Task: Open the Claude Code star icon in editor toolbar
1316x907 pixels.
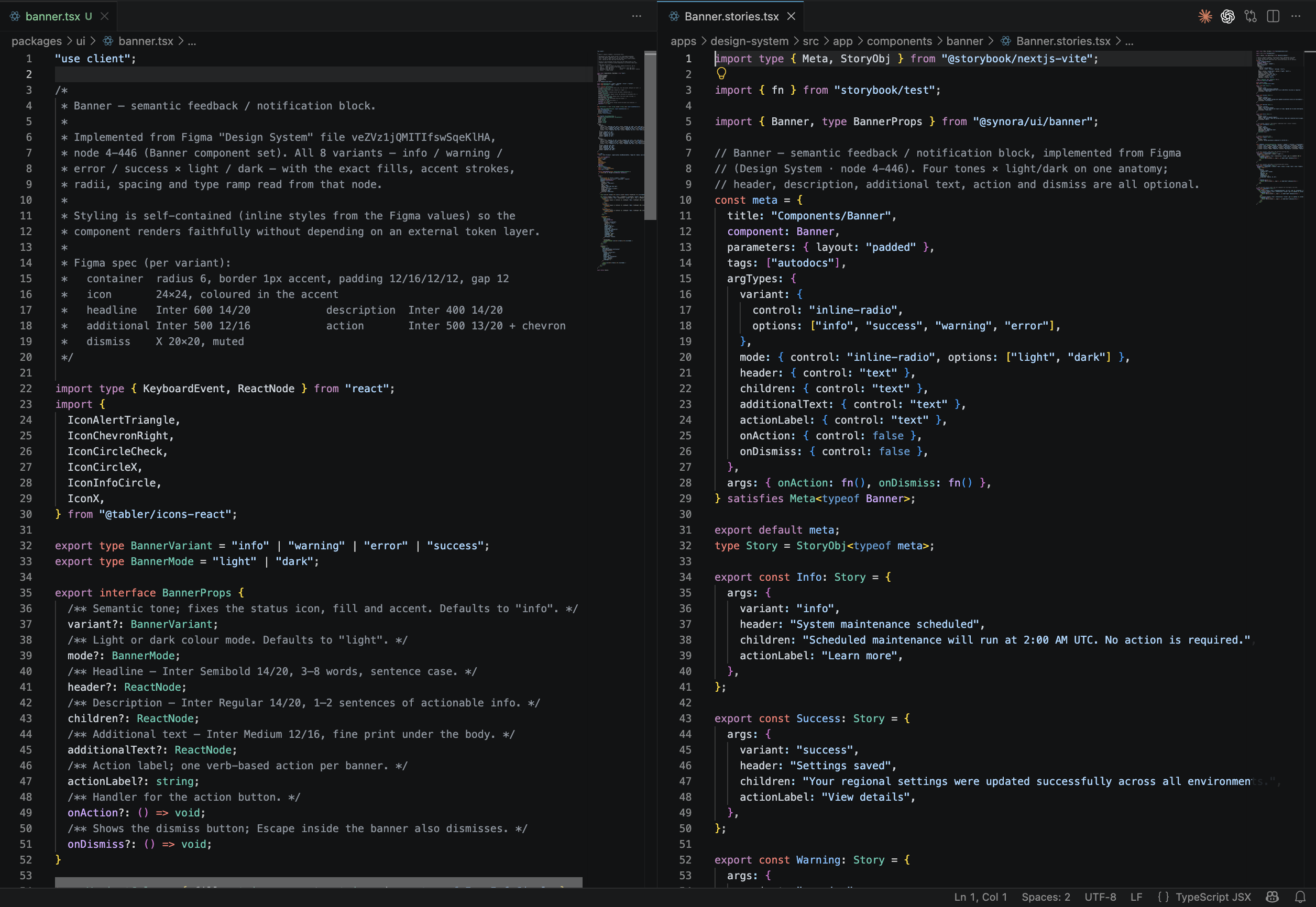Action: [1204, 16]
